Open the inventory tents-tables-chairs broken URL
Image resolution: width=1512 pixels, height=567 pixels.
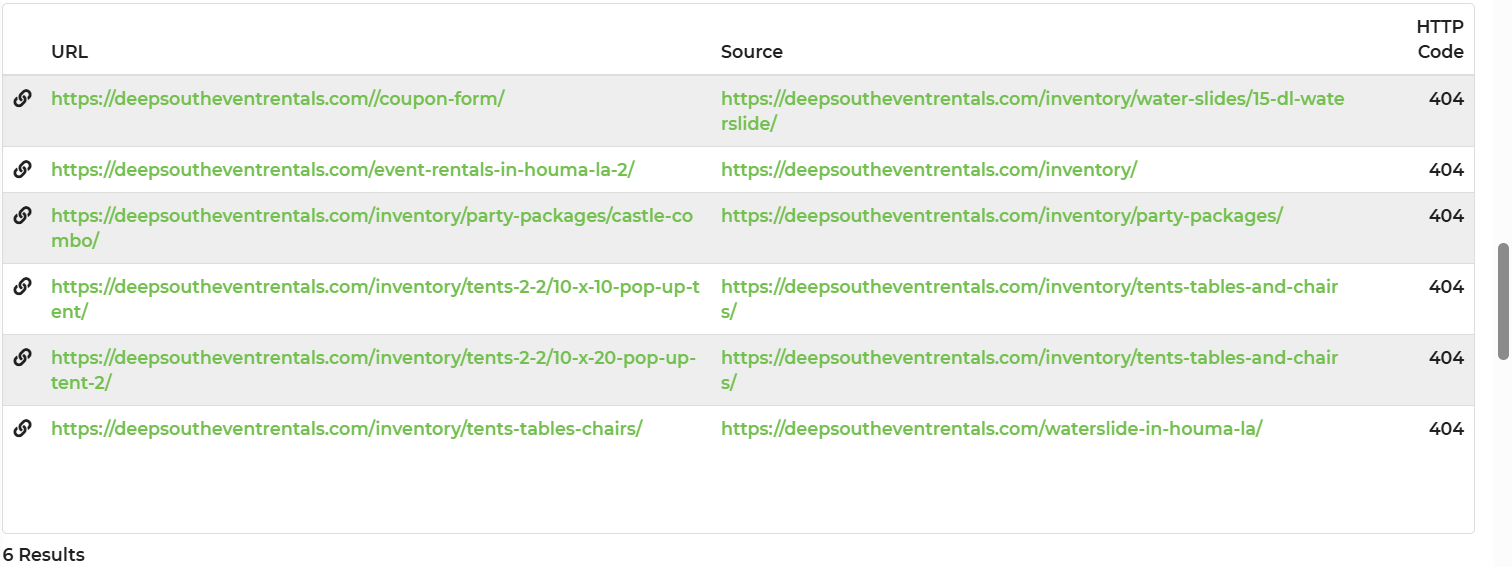point(346,429)
